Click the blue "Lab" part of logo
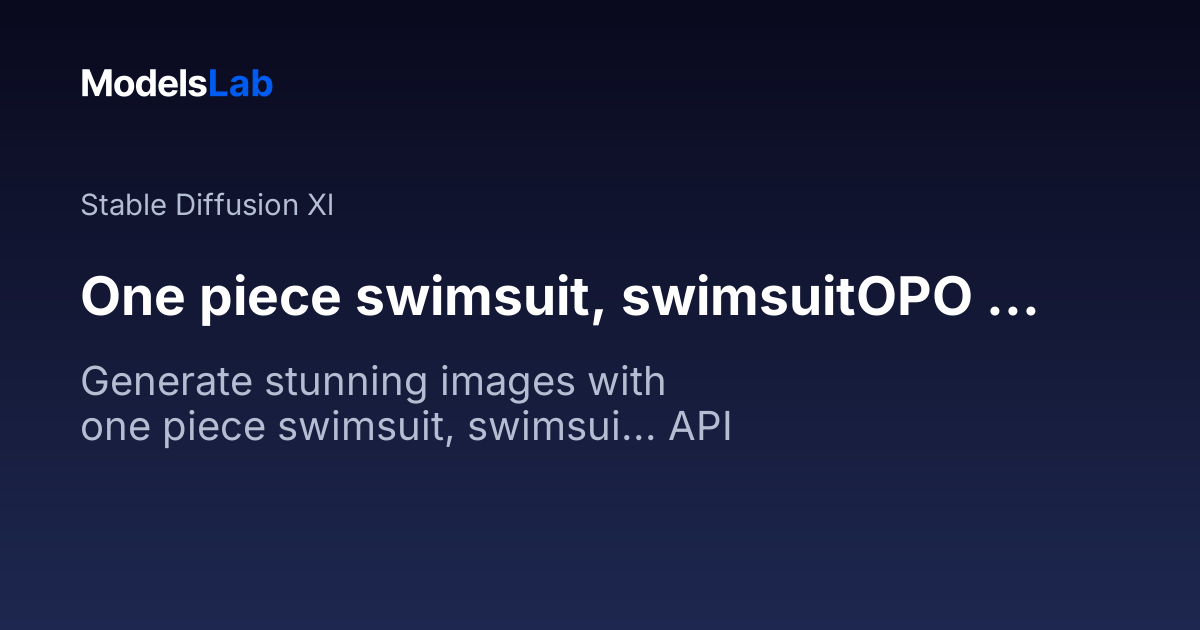 click(240, 84)
